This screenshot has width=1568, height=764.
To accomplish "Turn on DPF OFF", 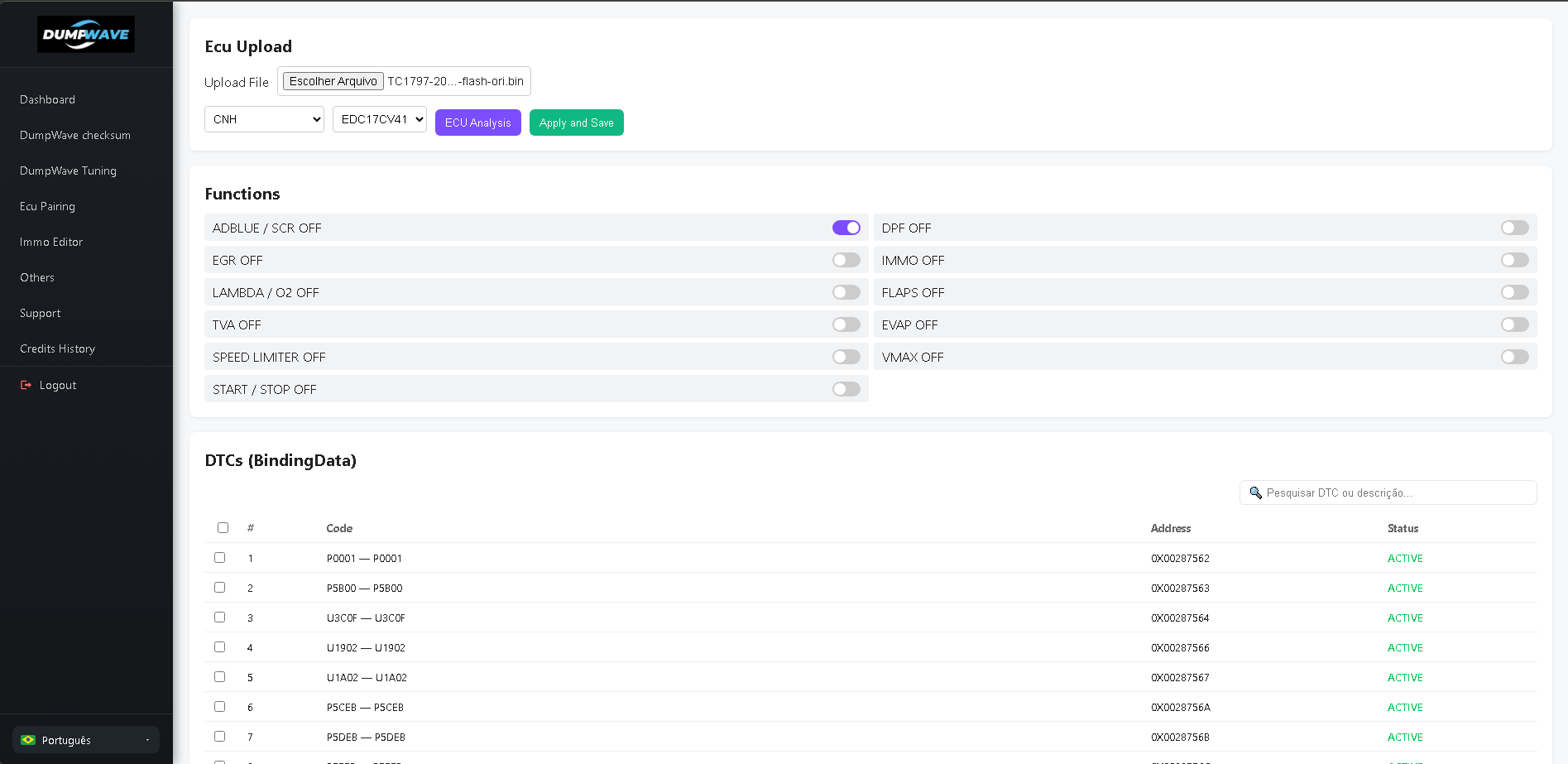I will click(1514, 227).
